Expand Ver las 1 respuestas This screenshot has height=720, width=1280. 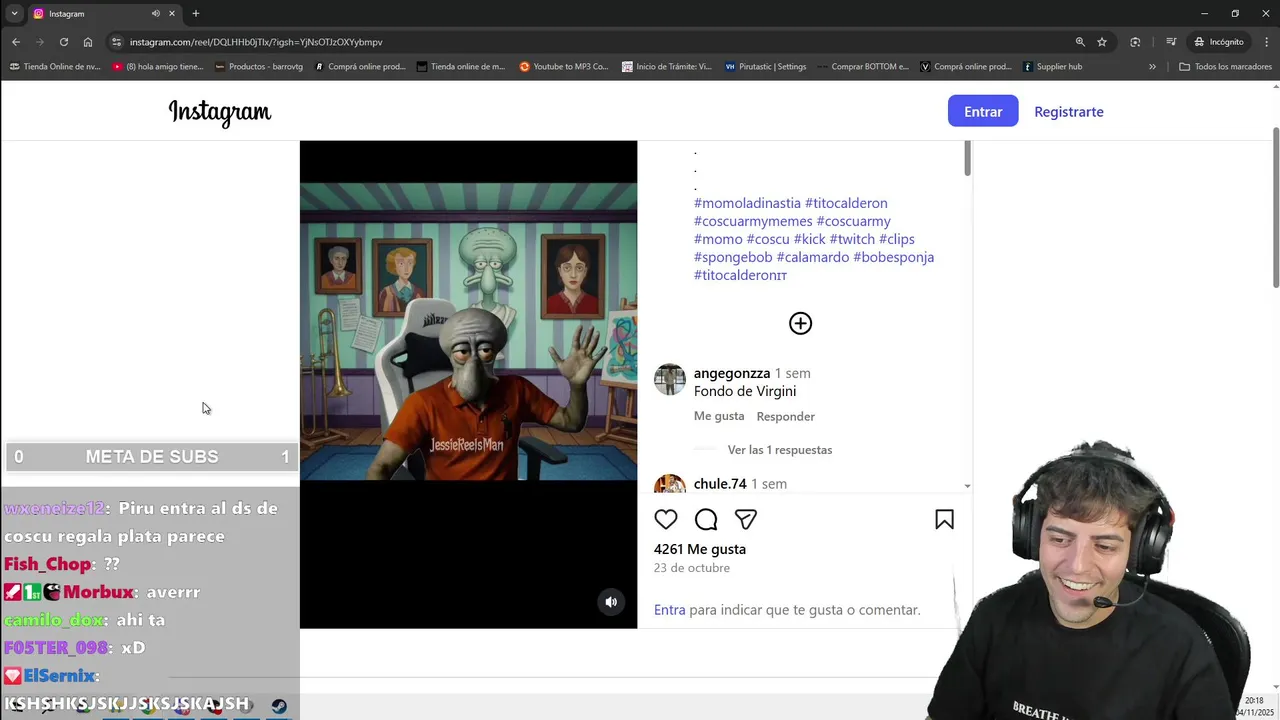(780, 450)
